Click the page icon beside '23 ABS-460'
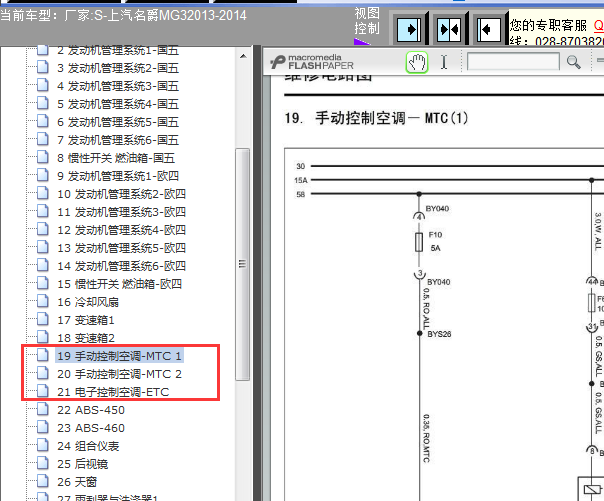The image size is (604, 501). [42, 427]
